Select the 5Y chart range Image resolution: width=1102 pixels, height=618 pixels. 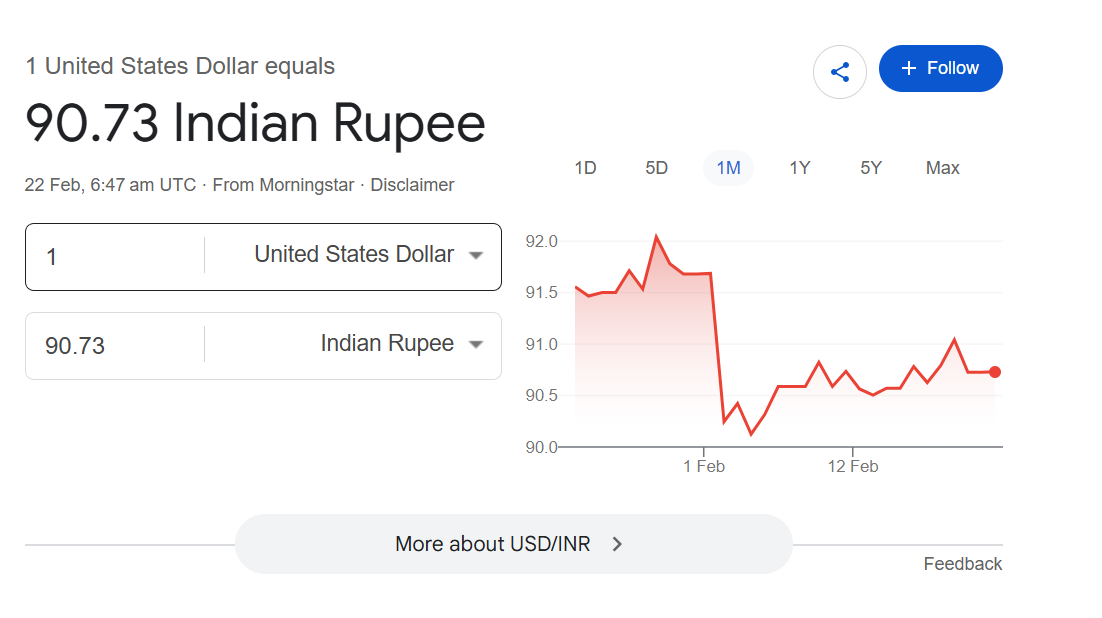(871, 168)
